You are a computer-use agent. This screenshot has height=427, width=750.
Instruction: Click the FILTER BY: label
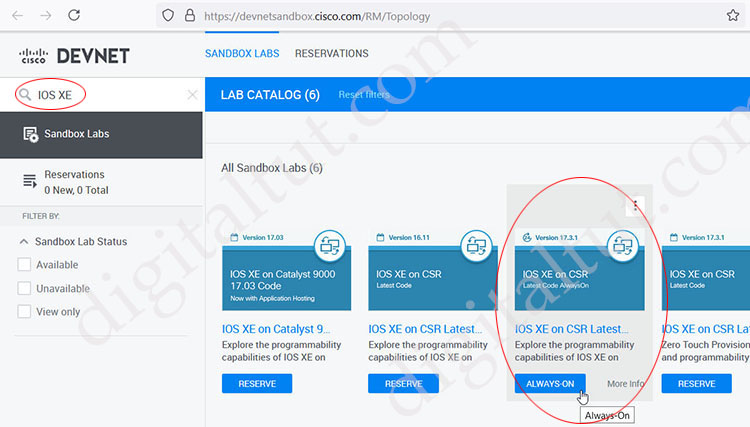pyautogui.click(x=41, y=216)
